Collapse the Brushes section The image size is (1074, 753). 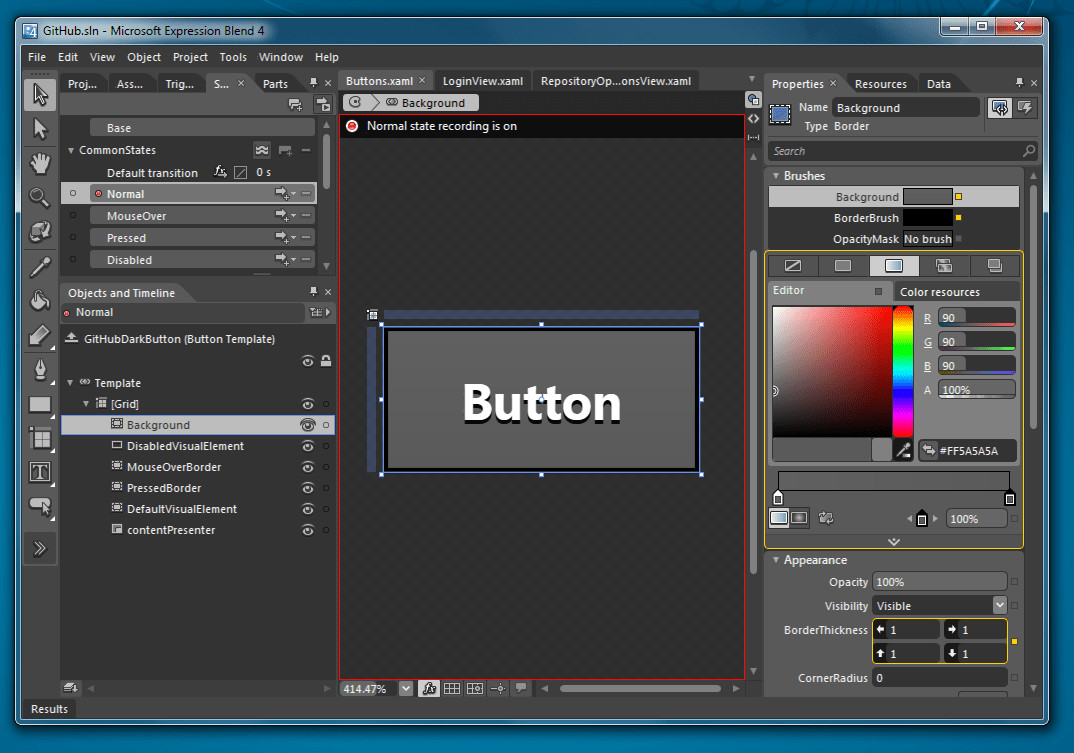tap(776, 176)
